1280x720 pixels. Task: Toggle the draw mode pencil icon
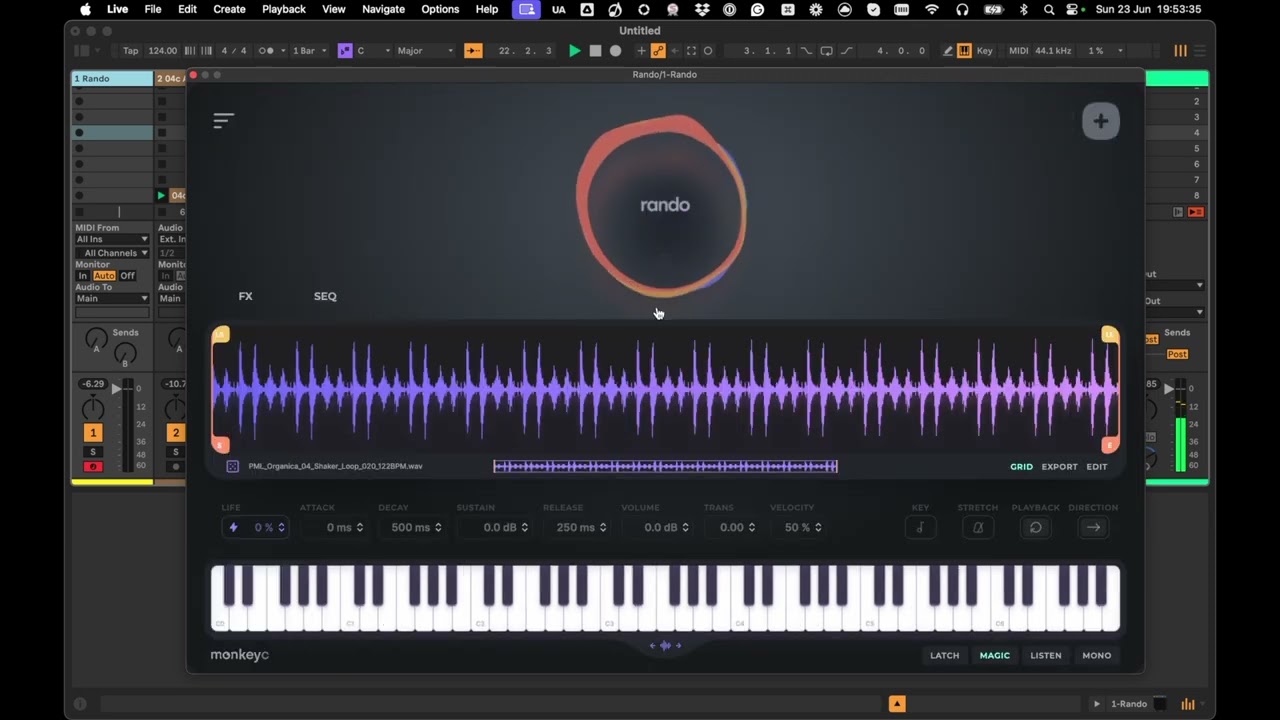947,51
